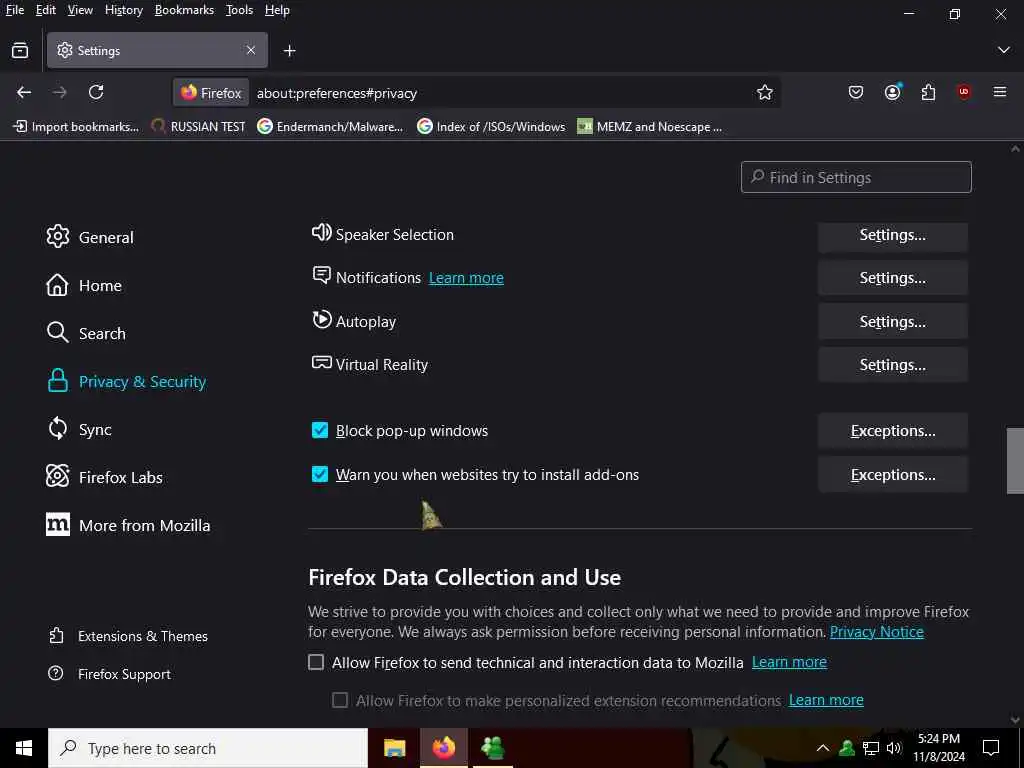Open the notification center icon
This screenshot has width=1024, height=768.
coord(991,748)
